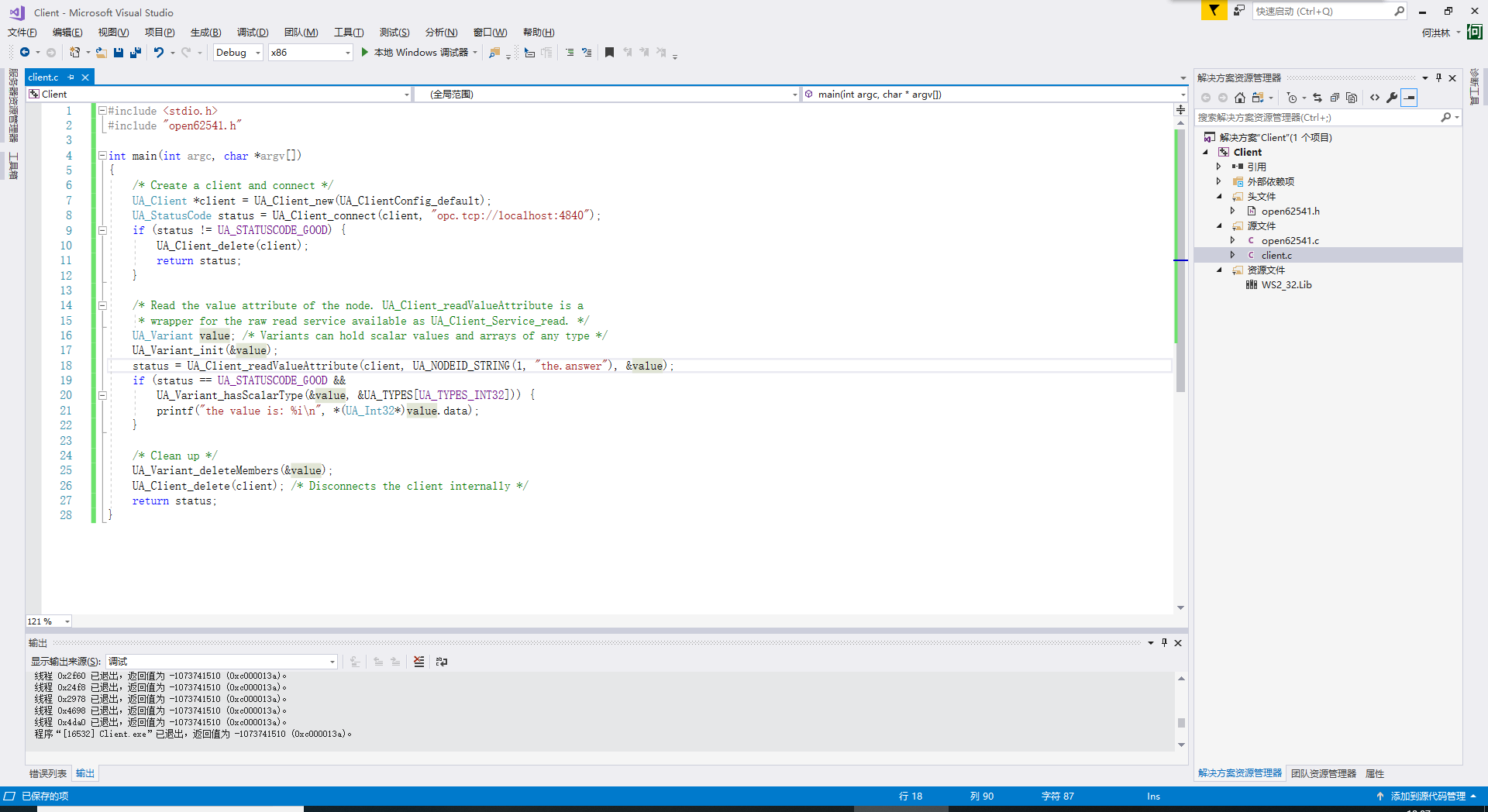The width and height of the screenshot is (1488, 812).
Task: Click the New Project toolbar icon
Action: (74, 52)
